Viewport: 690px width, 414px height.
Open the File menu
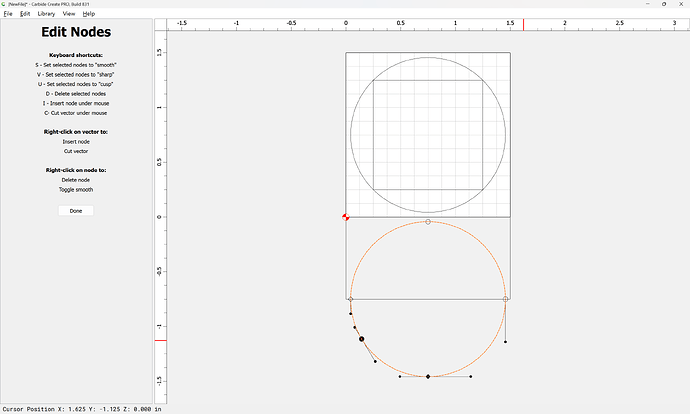[7, 14]
